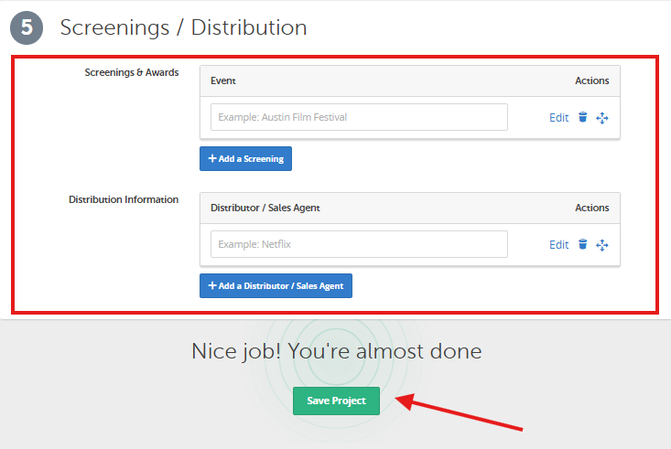This screenshot has height=449, width=671.
Task: Click the Distributor / Sales Agent column header
Action: (x=265, y=207)
